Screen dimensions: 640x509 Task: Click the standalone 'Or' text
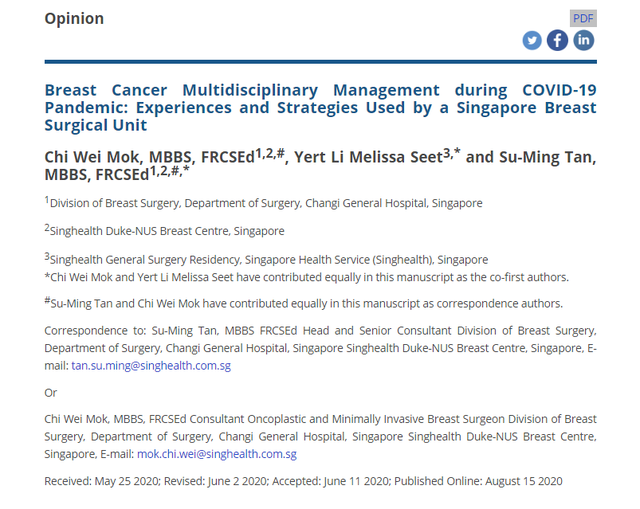click(51, 393)
